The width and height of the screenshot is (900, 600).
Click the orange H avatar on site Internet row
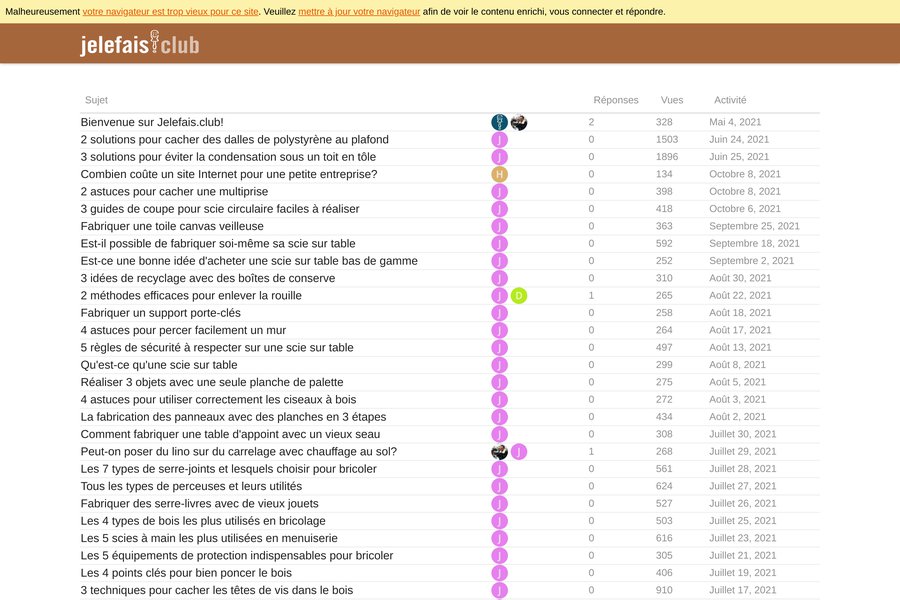(499, 174)
